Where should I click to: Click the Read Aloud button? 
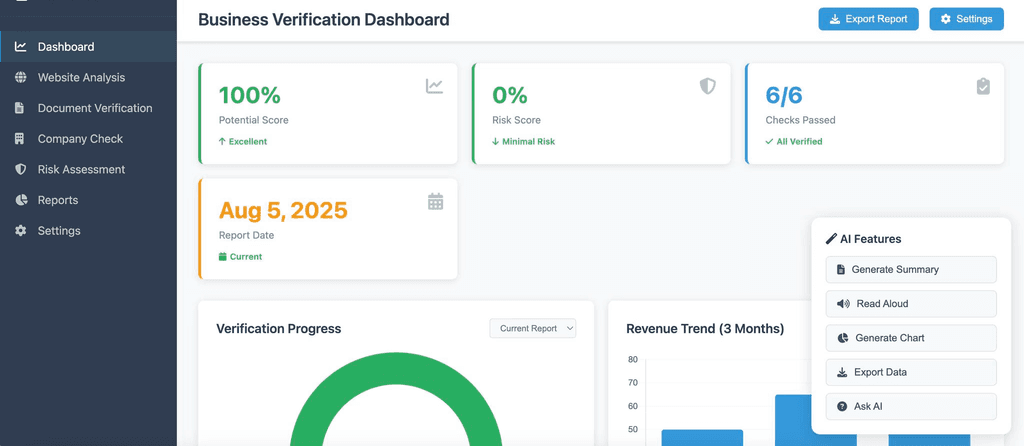pyautogui.click(x=911, y=304)
